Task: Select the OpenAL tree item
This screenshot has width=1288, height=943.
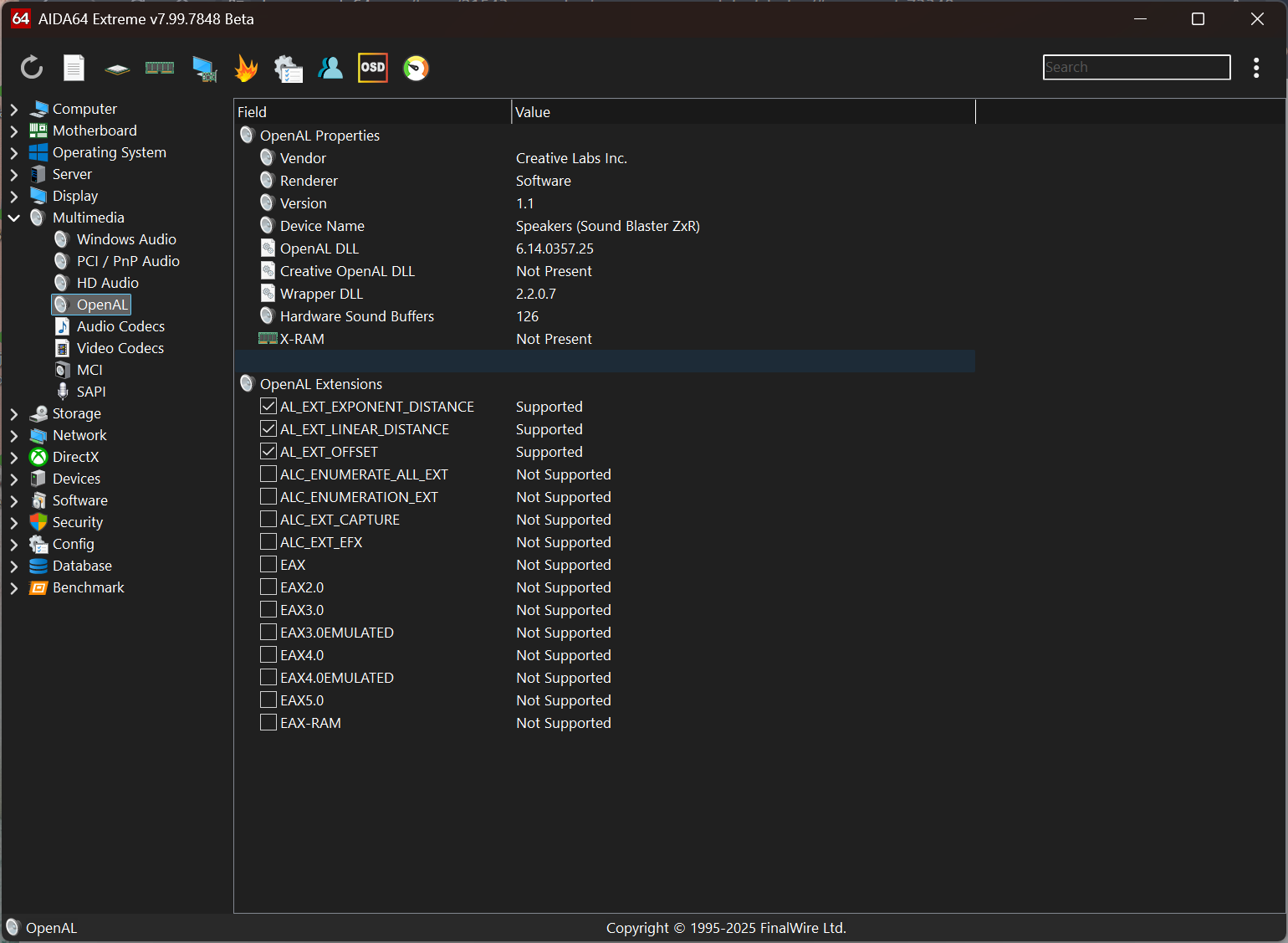Action: tap(91, 305)
